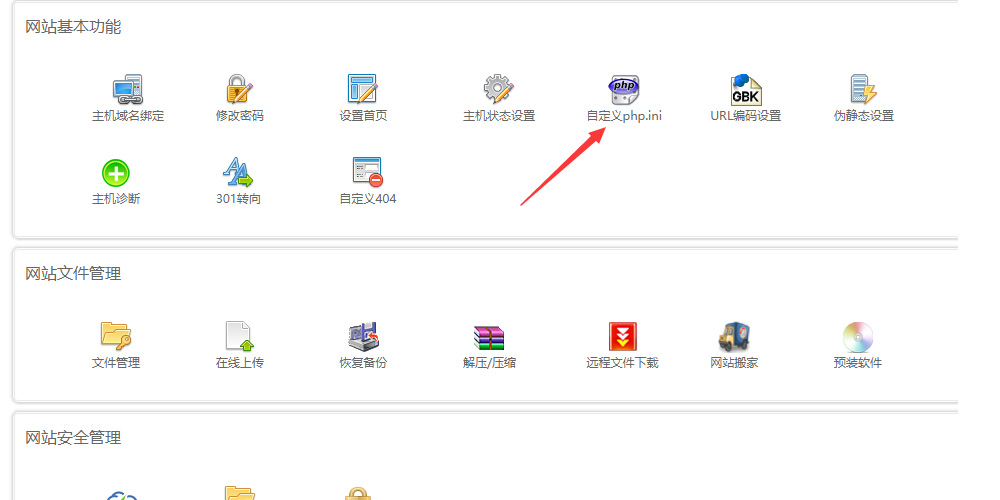The width and height of the screenshot is (1000, 500).
Task: Click the 修改密码 padlock icon
Action: pyautogui.click(x=239, y=90)
